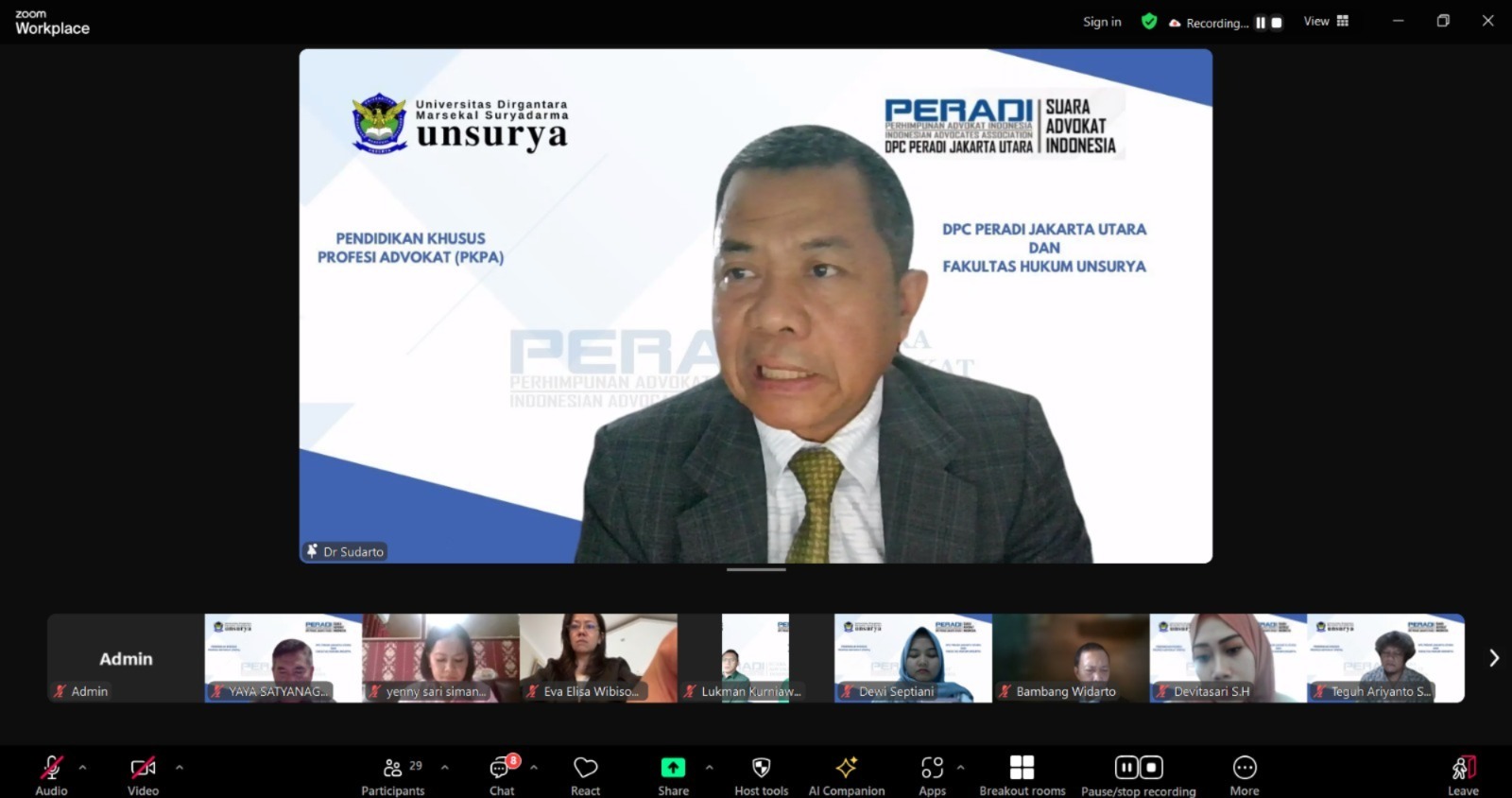Click Sign in at the top
Screen dimensions: 1512x798
(1102, 22)
